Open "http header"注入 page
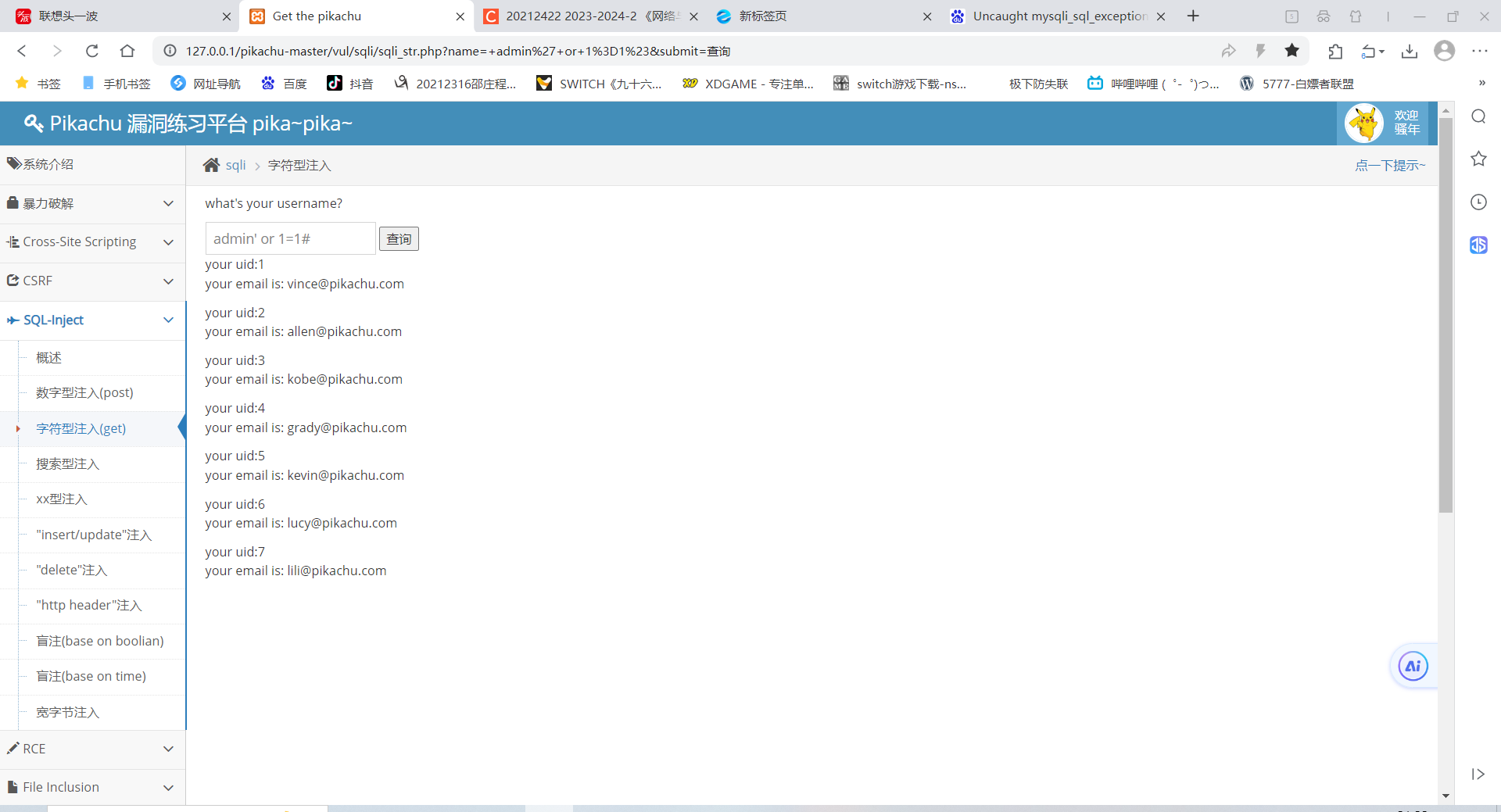Screen dimensions: 1501x812 pos(89,605)
